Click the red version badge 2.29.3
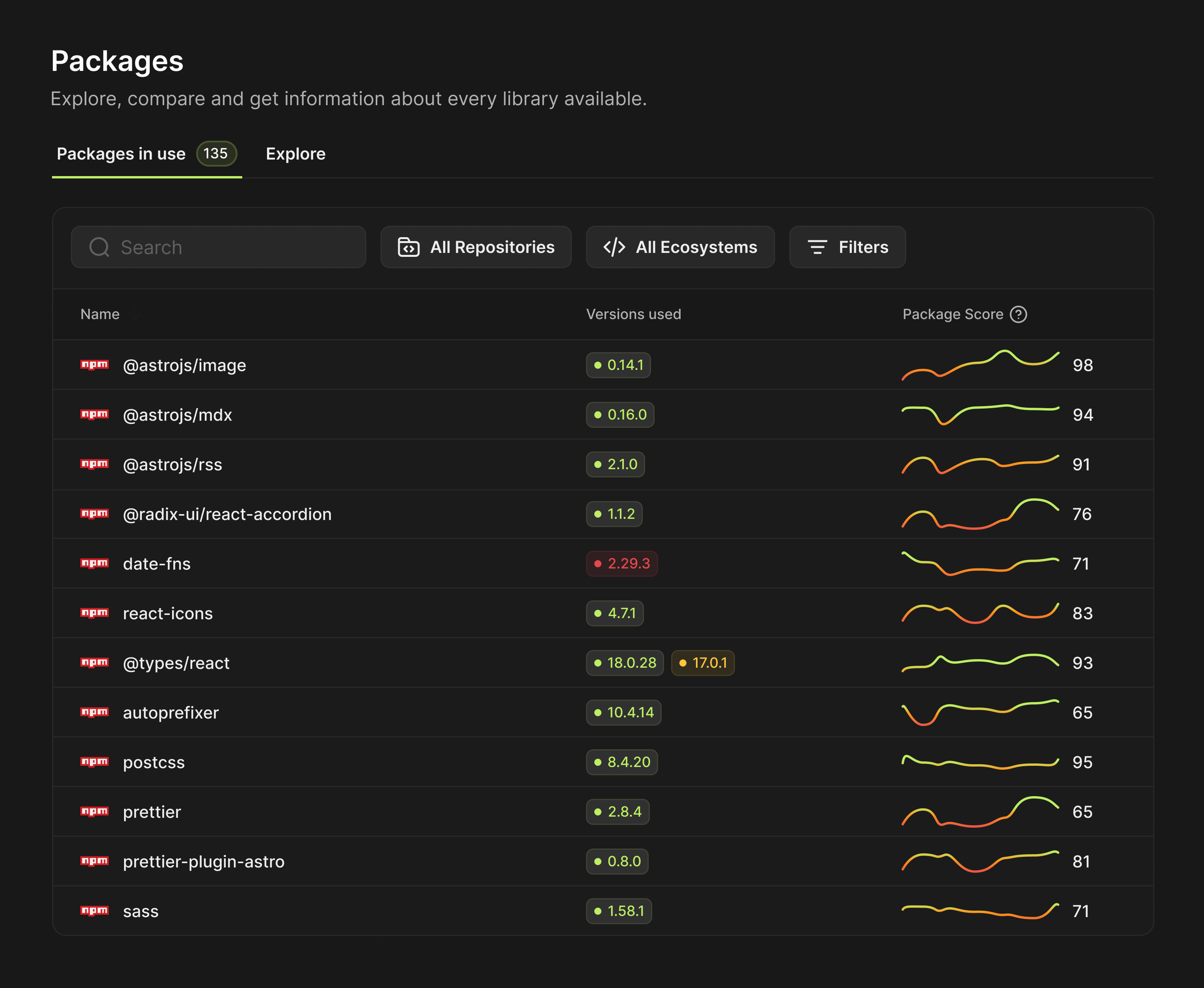This screenshot has height=988, width=1204. tap(622, 563)
